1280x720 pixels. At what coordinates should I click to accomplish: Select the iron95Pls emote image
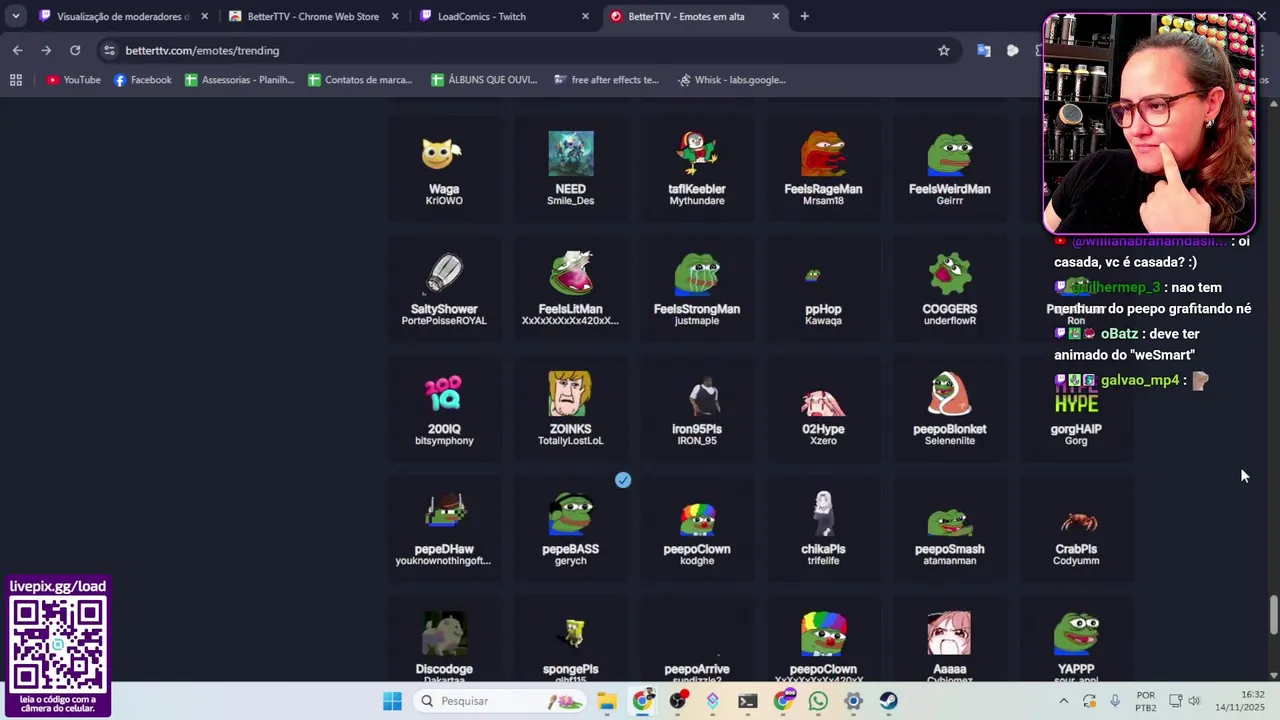click(x=704, y=395)
